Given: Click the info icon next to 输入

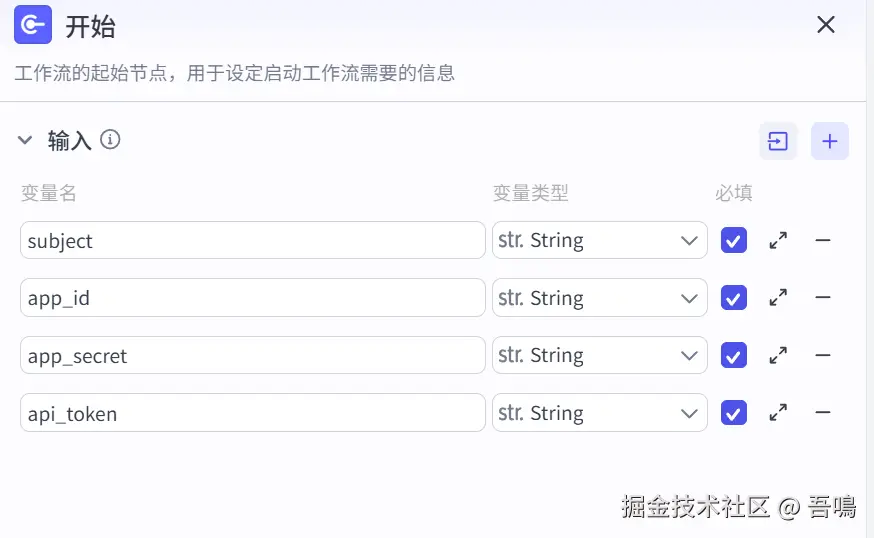Looking at the screenshot, I should pos(111,140).
